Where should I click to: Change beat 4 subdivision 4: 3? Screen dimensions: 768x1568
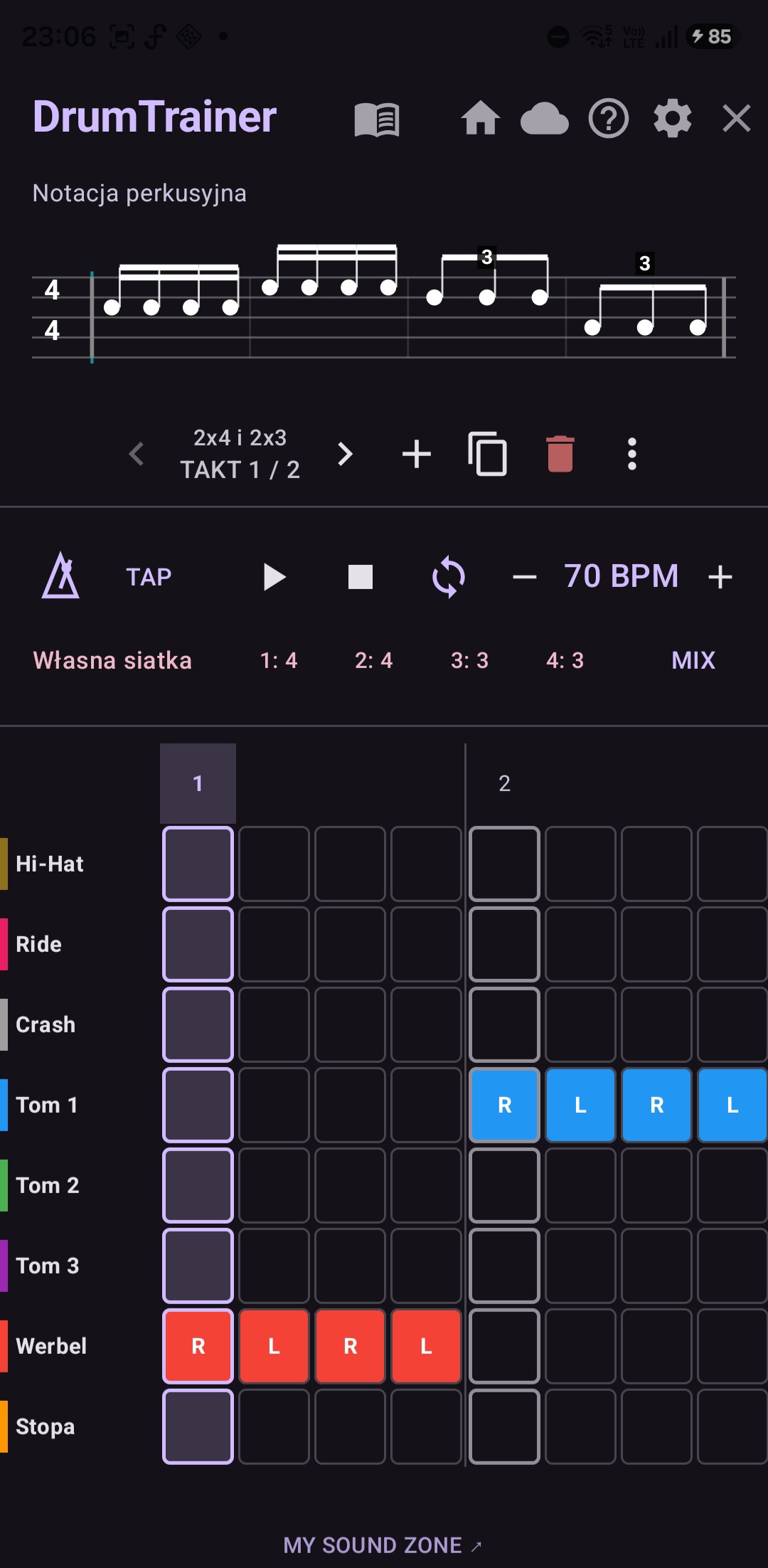tap(565, 660)
